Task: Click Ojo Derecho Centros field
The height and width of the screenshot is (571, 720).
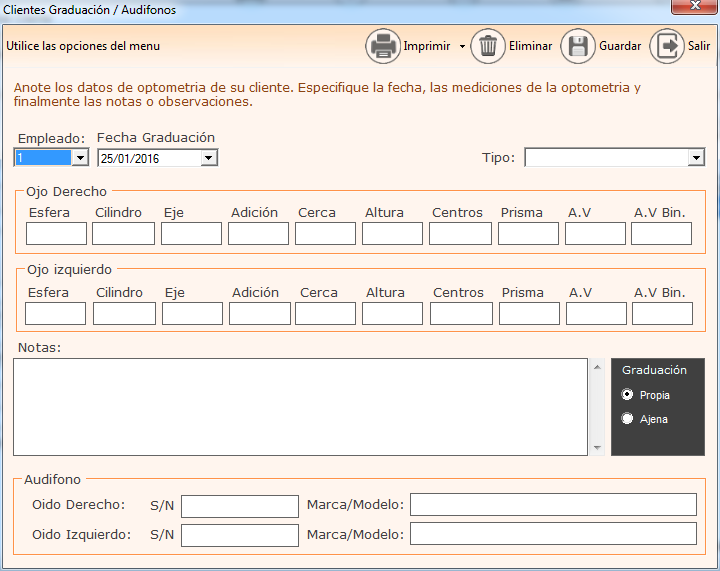Action: [x=461, y=234]
